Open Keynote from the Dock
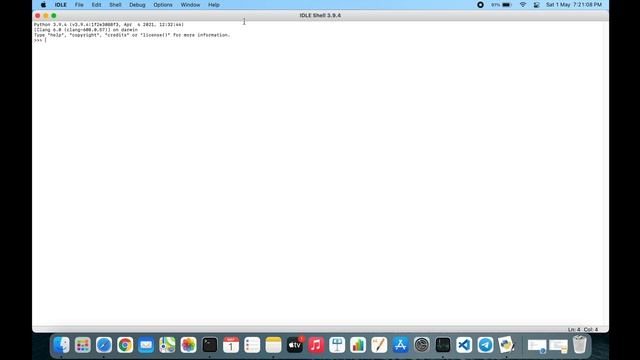 [337, 345]
